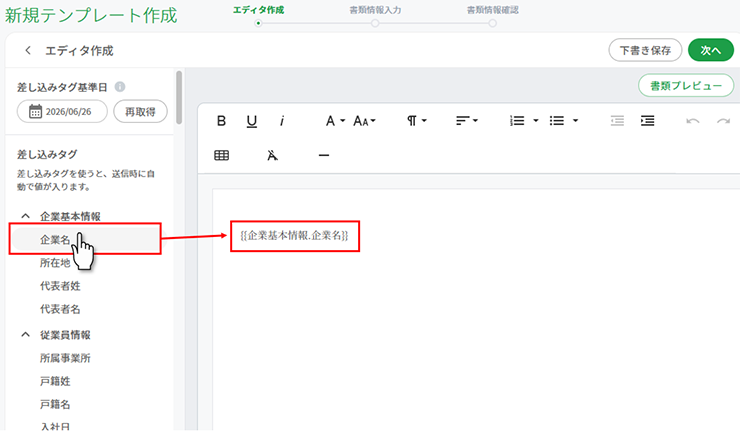Proceed with the 次へ button
Image resolution: width=740 pixels, height=431 pixels.
tap(711, 50)
